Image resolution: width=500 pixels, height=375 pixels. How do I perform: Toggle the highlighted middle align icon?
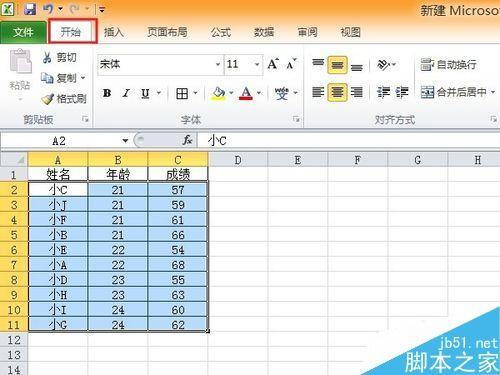pos(337,65)
